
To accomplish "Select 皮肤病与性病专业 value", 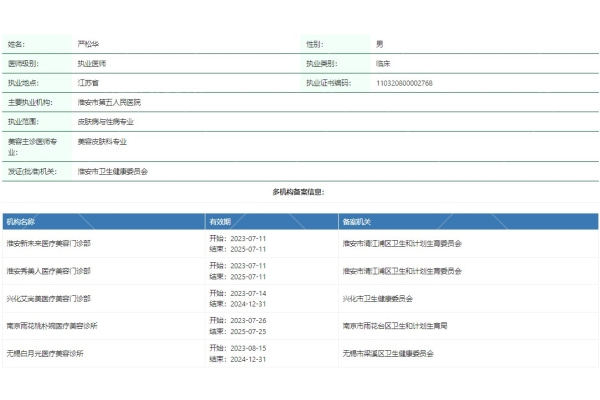I will [x=106, y=122].
